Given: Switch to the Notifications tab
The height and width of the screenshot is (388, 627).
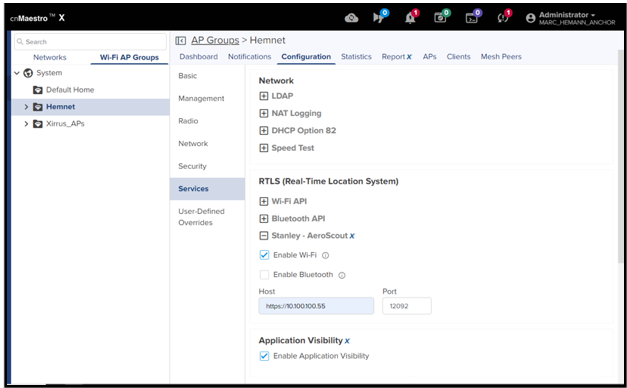Looking at the screenshot, I should pyautogui.click(x=250, y=57).
